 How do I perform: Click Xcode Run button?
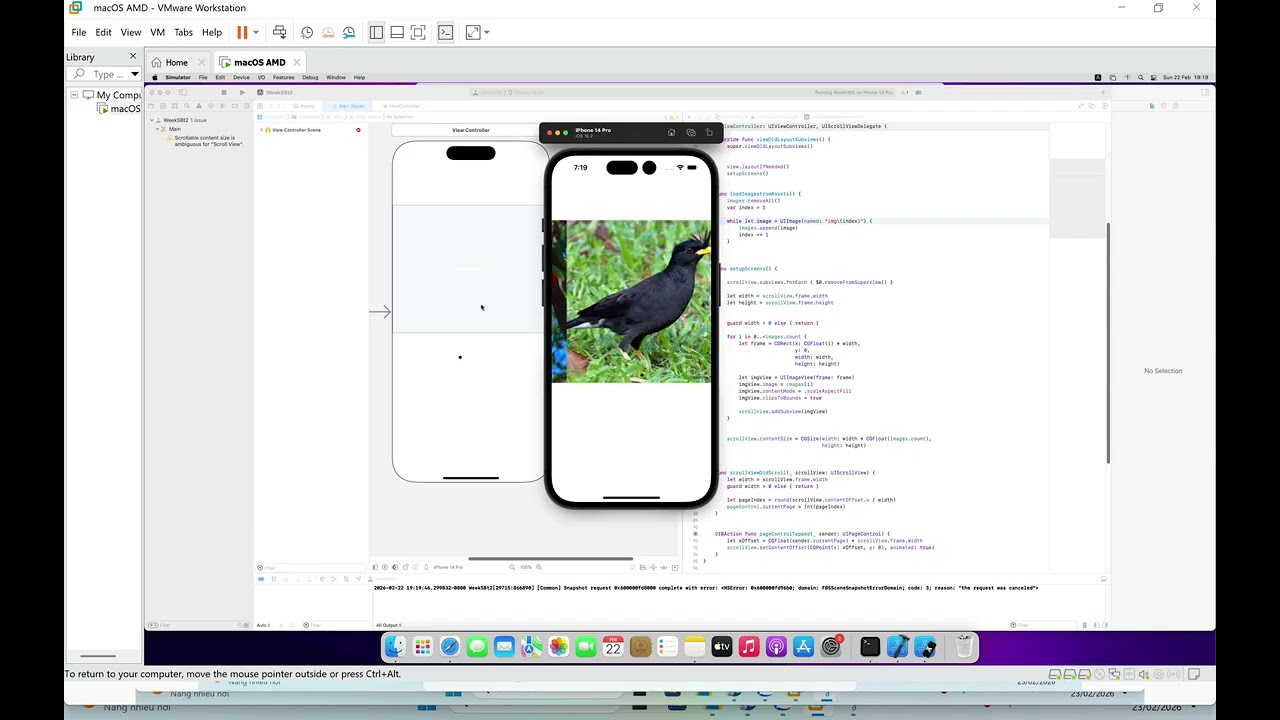click(242, 92)
